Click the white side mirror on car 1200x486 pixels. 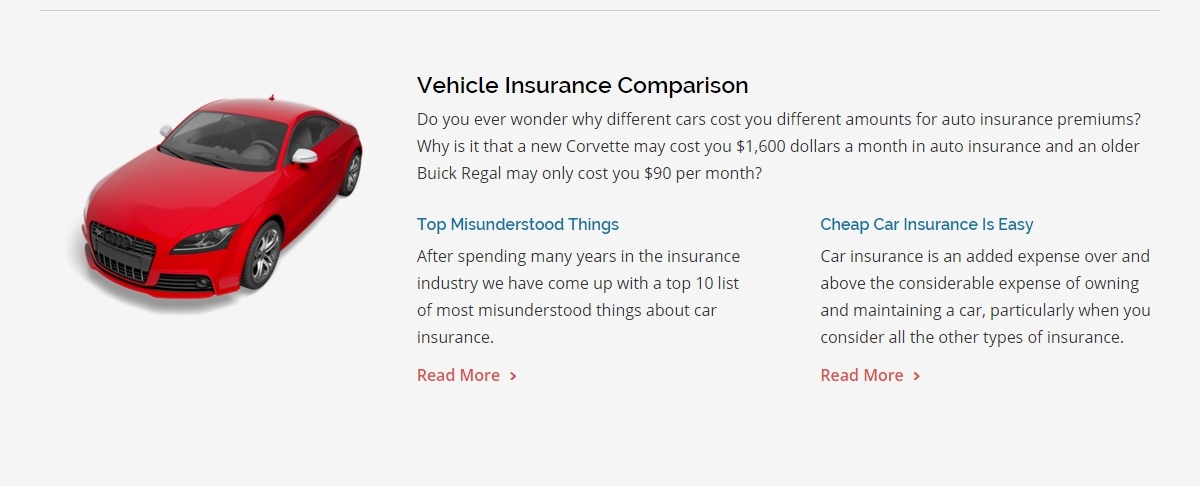point(304,156)
